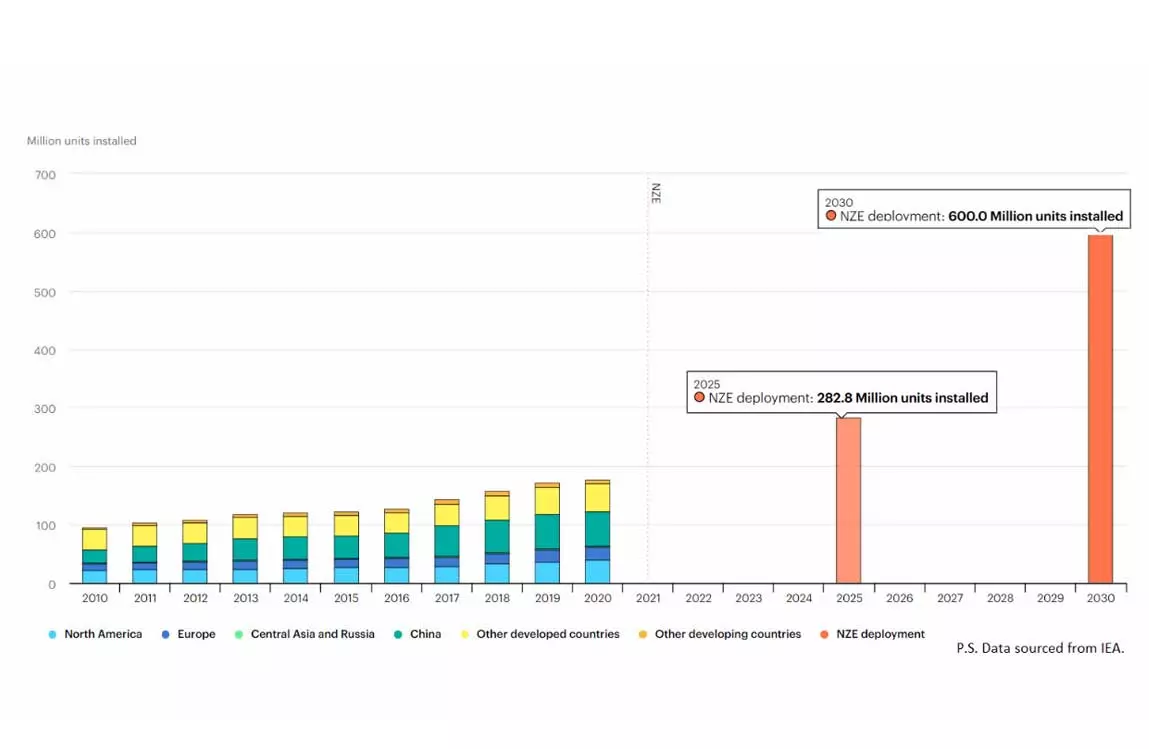Click the 2030 tooltip showing 600.0 million units
This screenshot has width=1149, height=749.
coord(974,209)
